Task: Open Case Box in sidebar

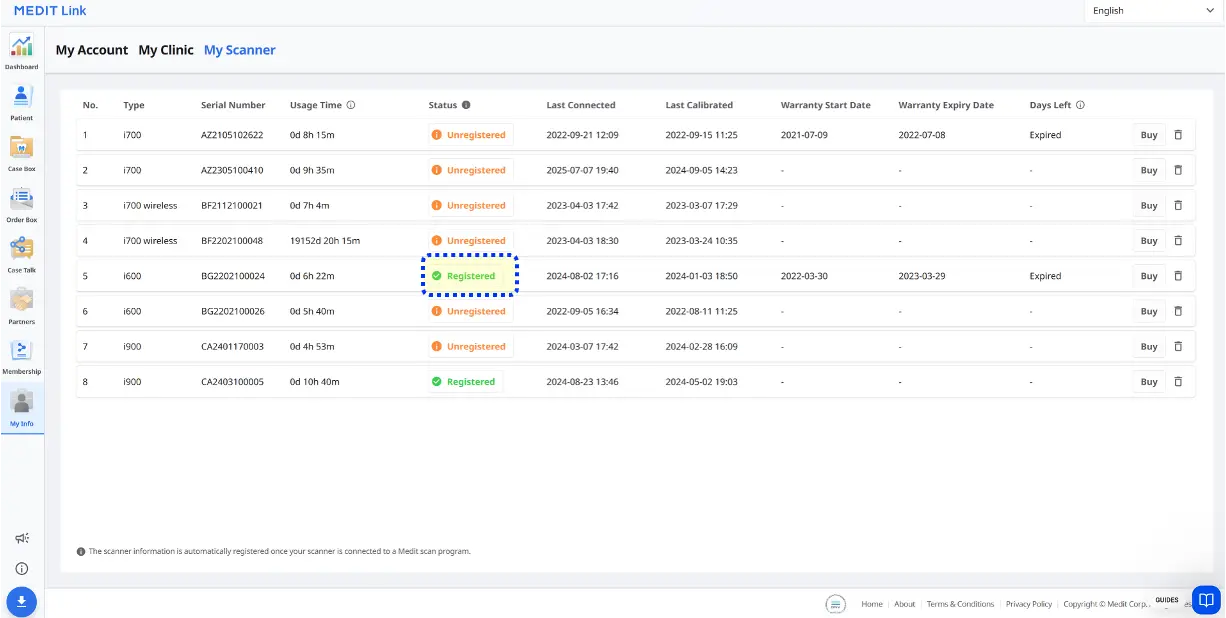Action: (21, 152)
